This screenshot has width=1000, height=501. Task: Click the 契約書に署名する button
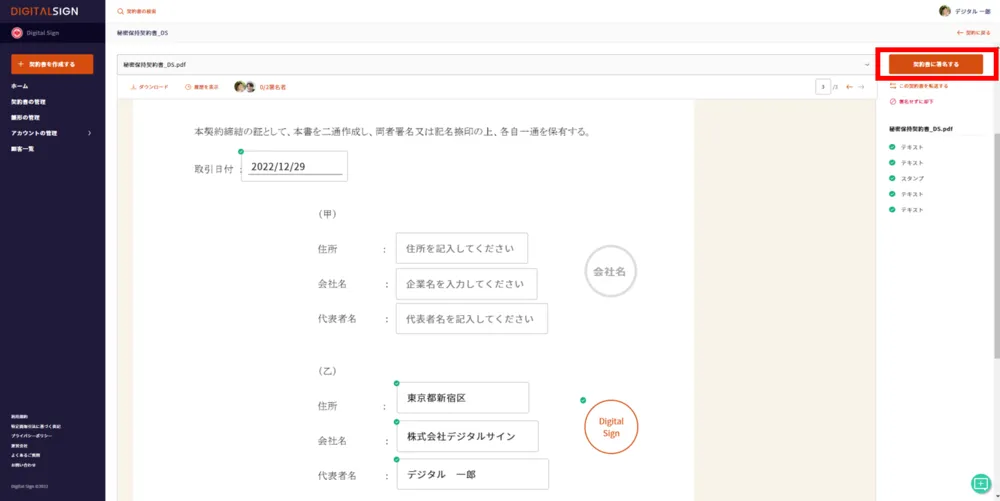[936, 64]
